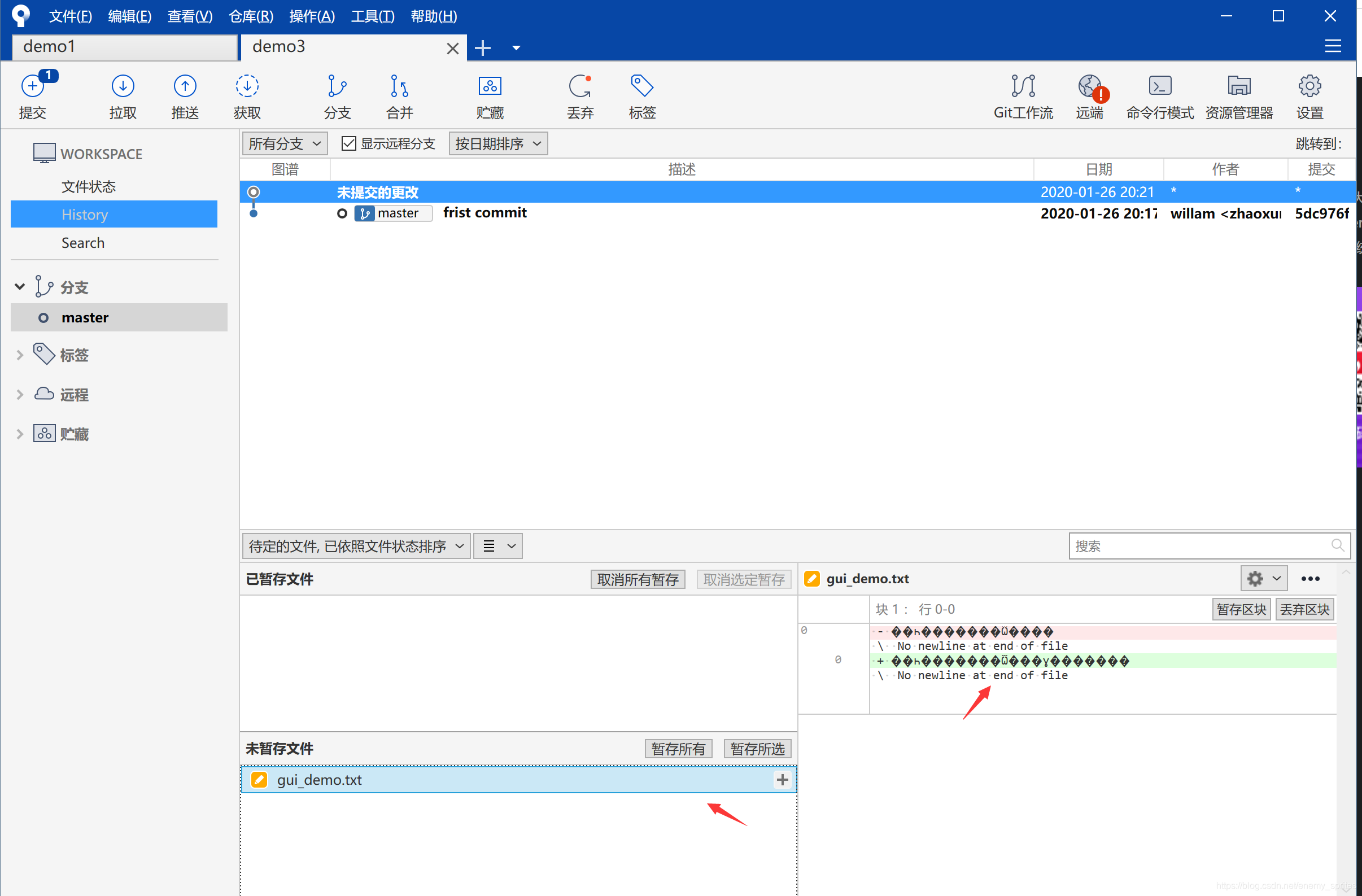
Task: Switch to the demo1 tab
Action: click(x=124, y=47)
